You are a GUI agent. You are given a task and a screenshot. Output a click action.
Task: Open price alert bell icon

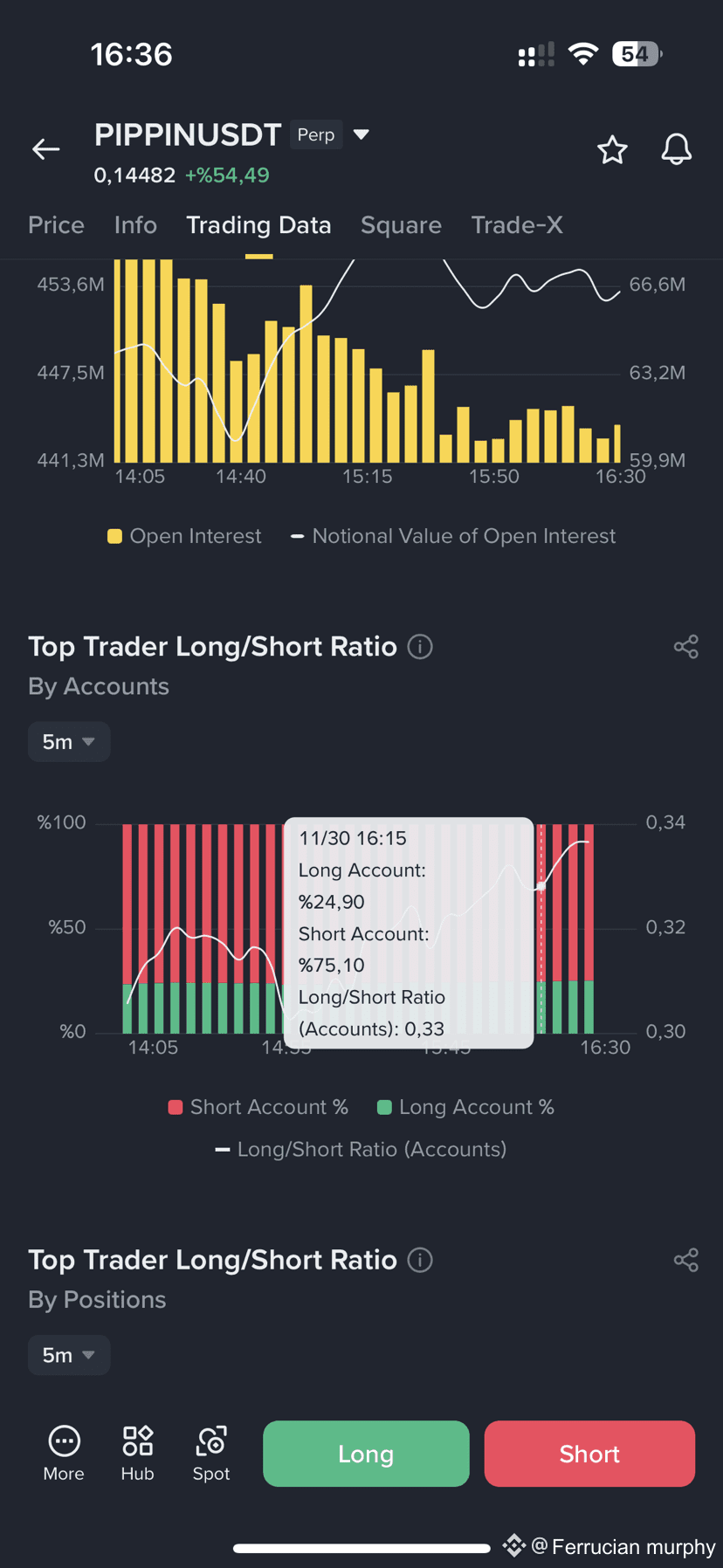[676, 149]
